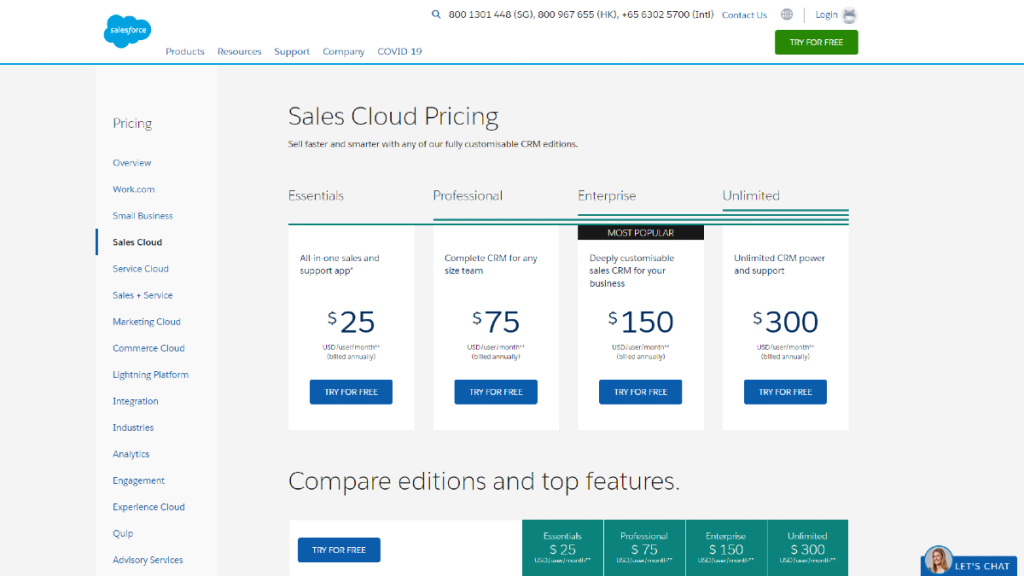The width and height of the screenshot is (1024, 576).
Task: Click the Contact Us link
Action: tap(744, 15)
